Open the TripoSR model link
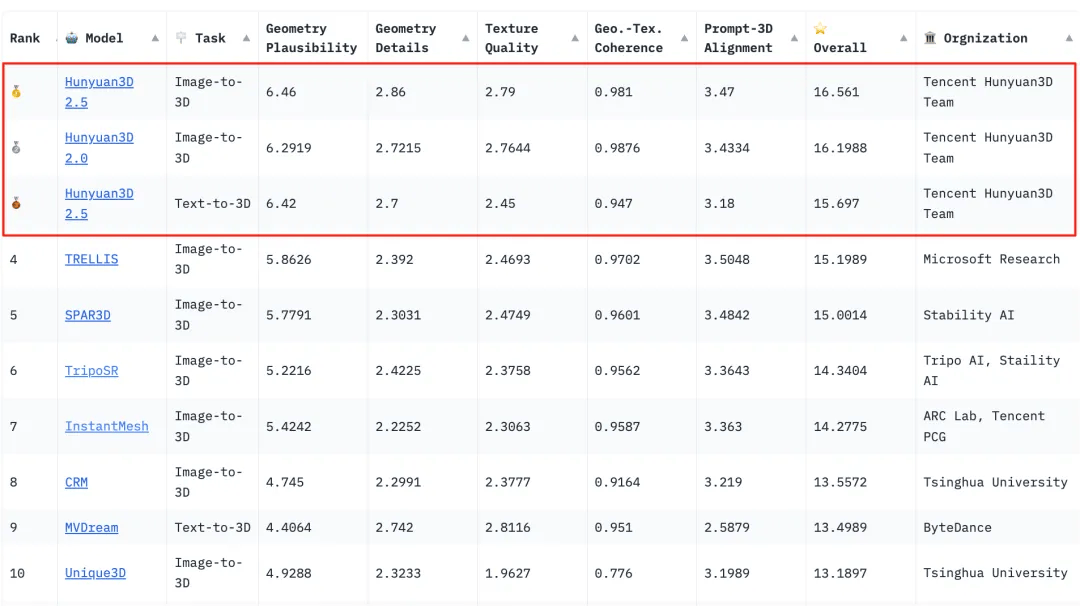 click(91, 371)
